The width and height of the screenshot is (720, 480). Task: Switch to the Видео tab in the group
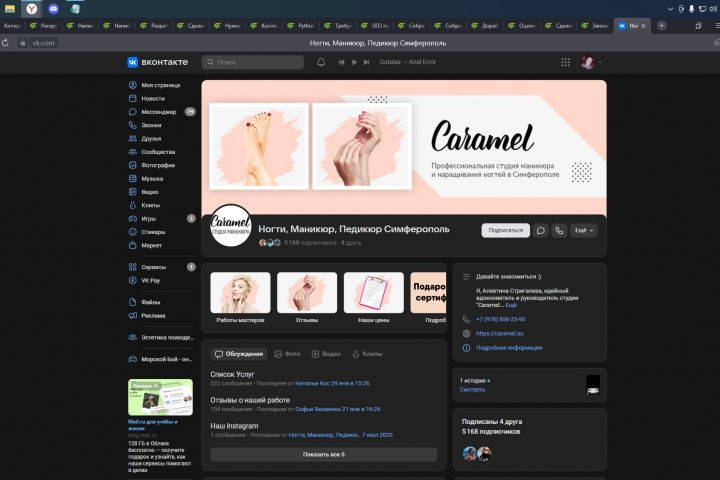326,354
